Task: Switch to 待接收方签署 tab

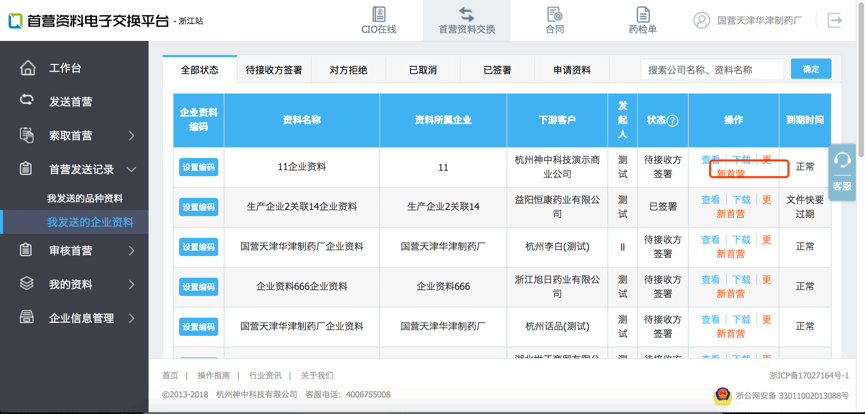Action: click(274, 70)
